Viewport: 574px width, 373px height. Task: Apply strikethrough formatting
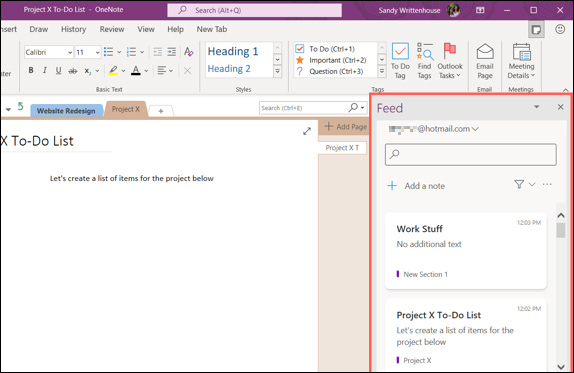(x=73, y=71)
